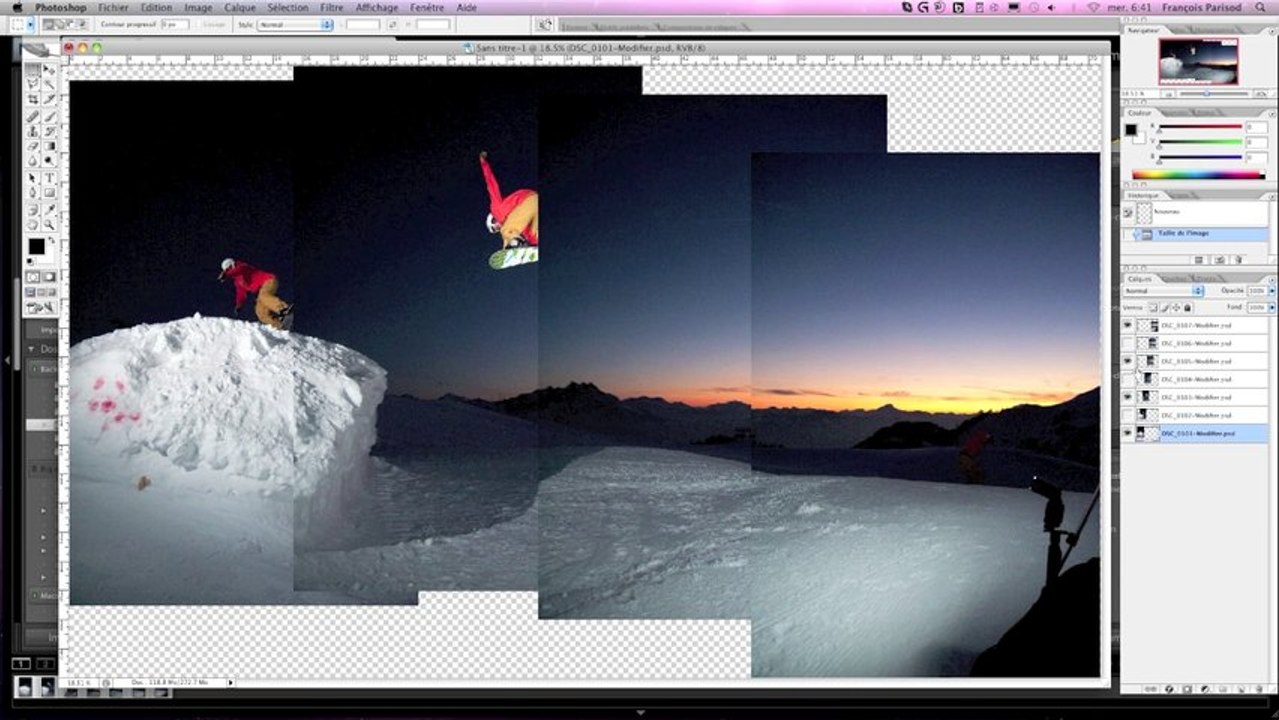Open the Fichier menu
The image size is (1279, 720).
click(113, 7)
